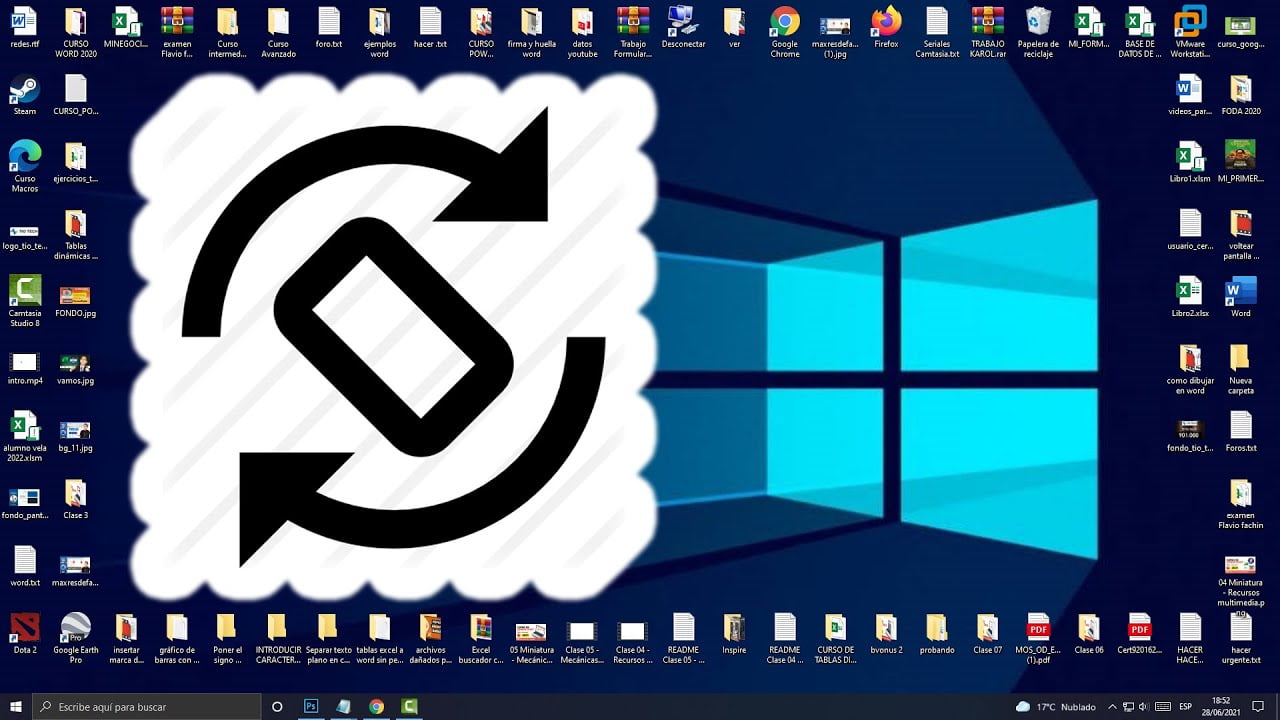Select the README Clase 05 file

pyautogui.click(x=683, y=637)
